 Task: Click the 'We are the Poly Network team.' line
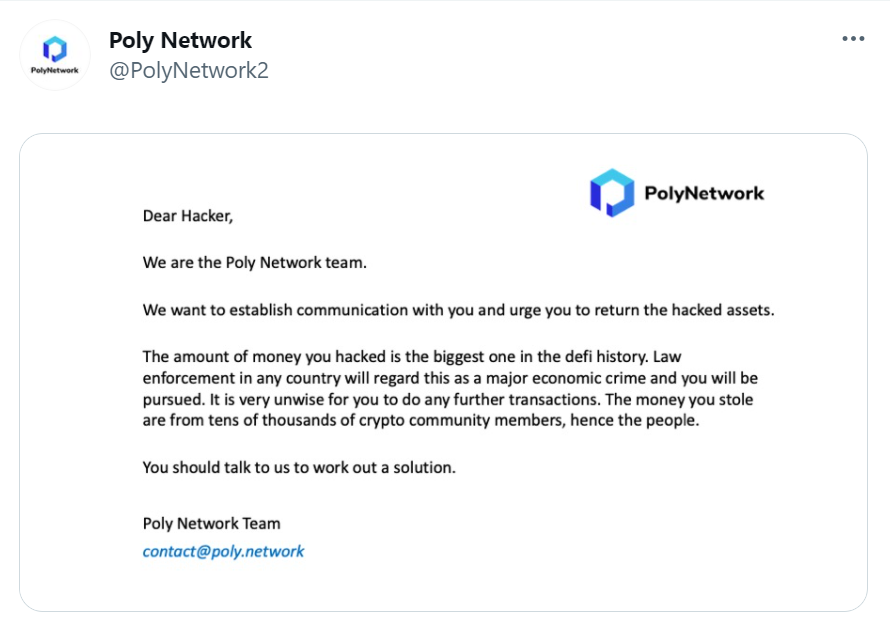tap(254, 263)
